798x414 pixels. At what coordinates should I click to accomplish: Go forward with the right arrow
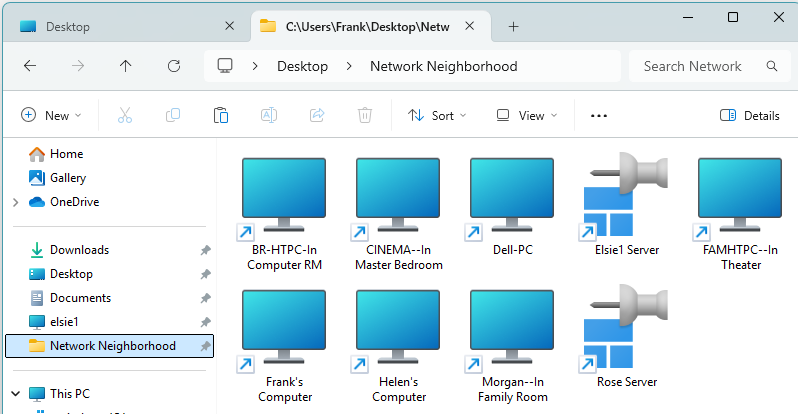(x=78, y=66)
